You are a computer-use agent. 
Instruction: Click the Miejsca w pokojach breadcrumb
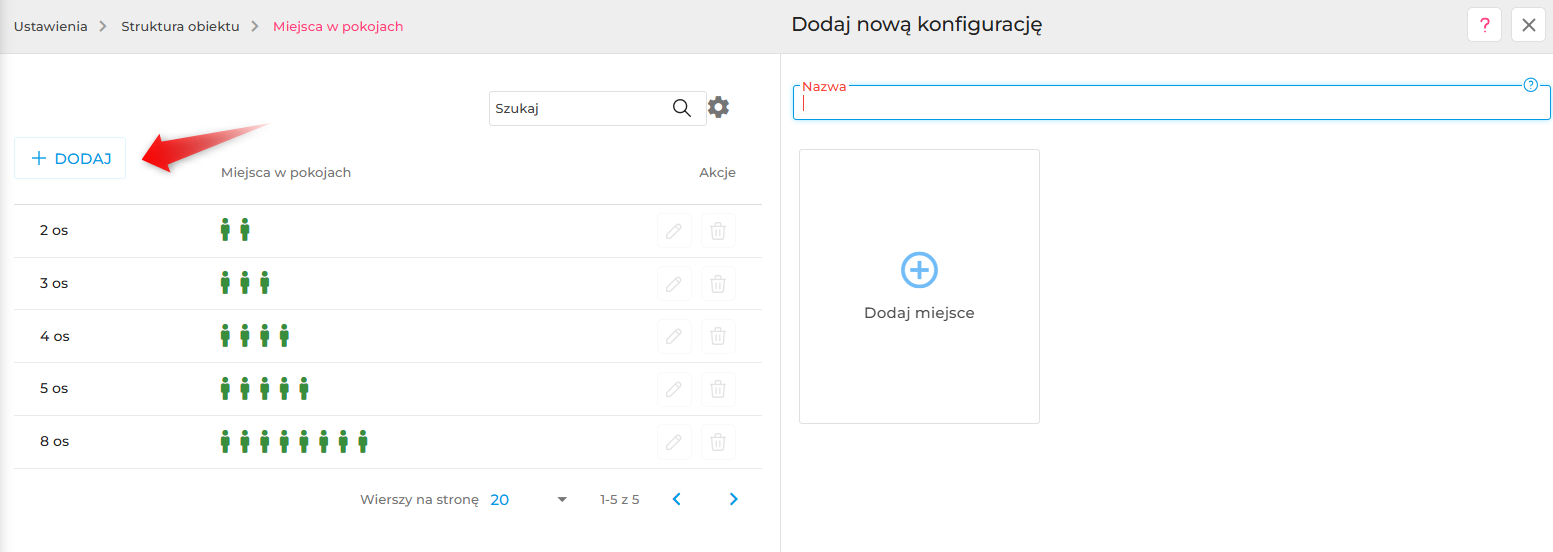point(338,27)
